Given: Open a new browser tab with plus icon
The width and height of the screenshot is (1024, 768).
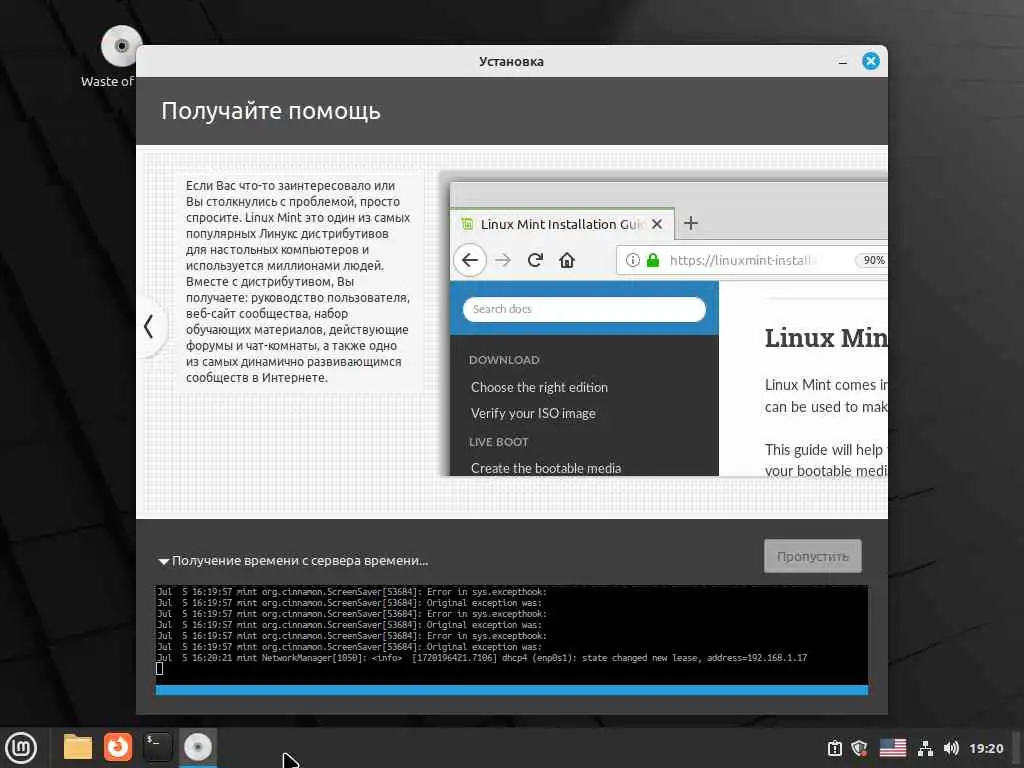Looking at the screenshot, I should click(691, 223).
